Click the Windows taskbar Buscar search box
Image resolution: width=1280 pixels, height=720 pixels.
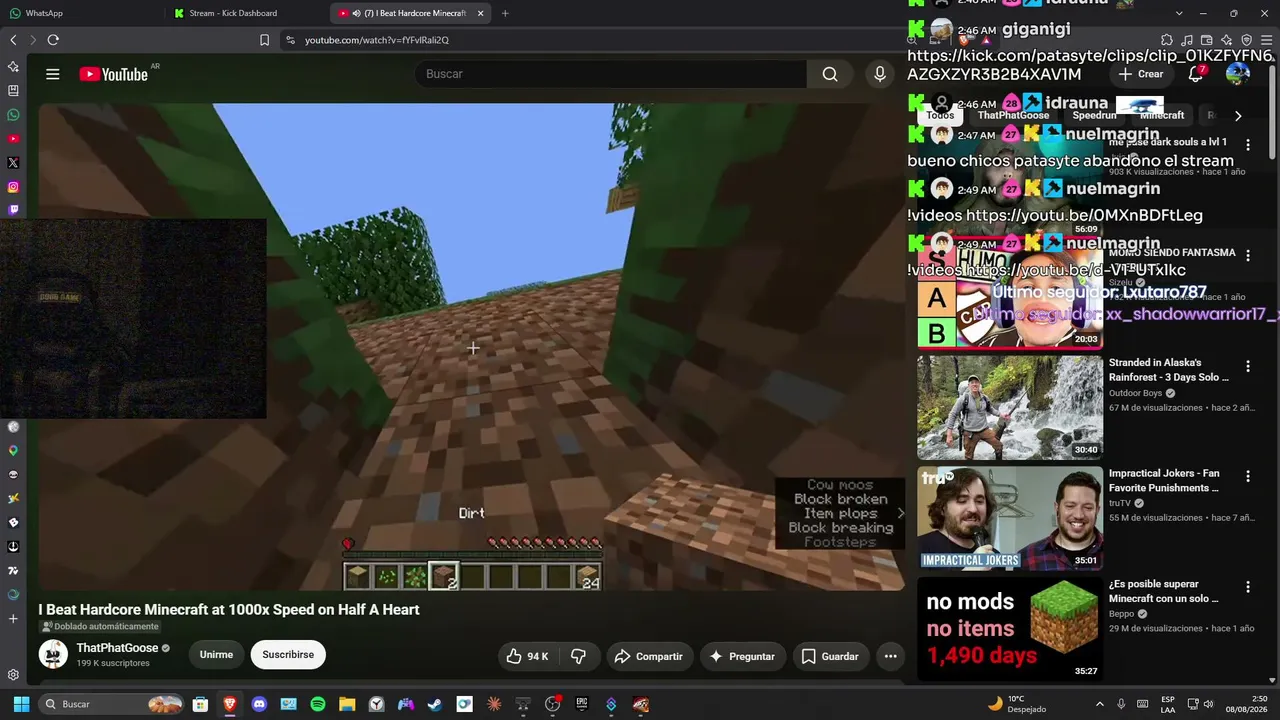point(112,704)
